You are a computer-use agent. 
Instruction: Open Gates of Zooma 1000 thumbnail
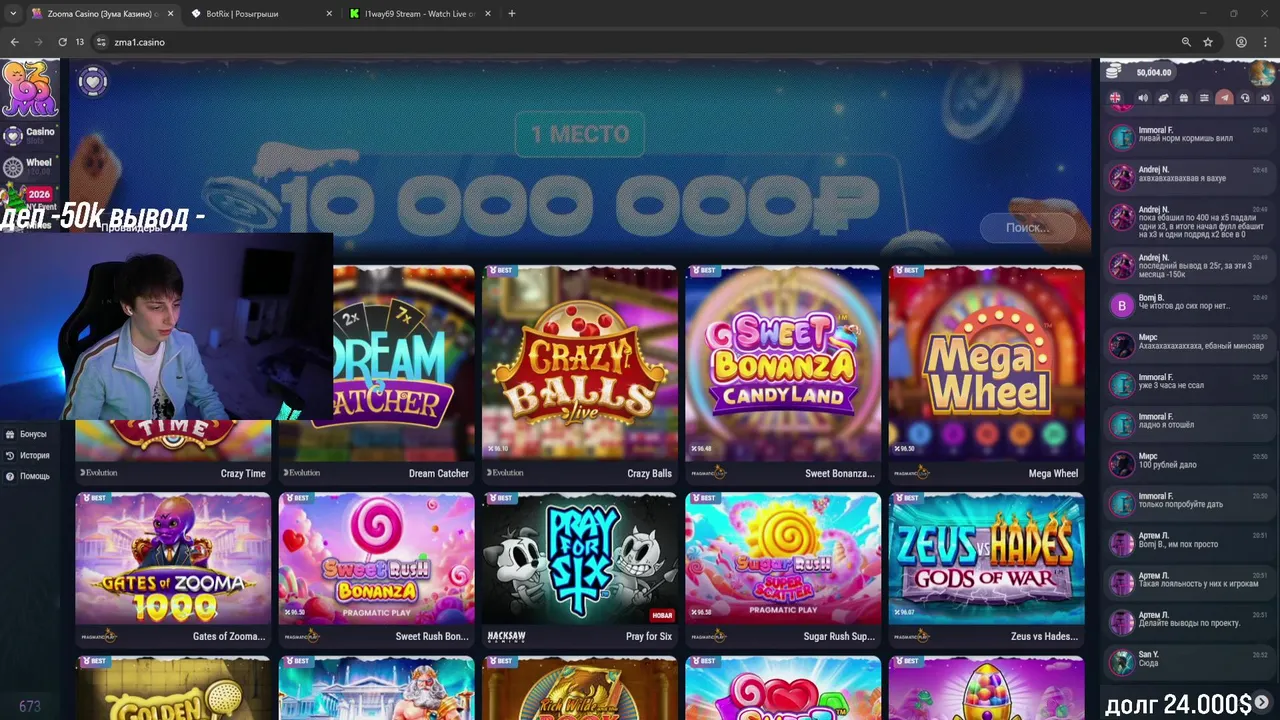173,558
